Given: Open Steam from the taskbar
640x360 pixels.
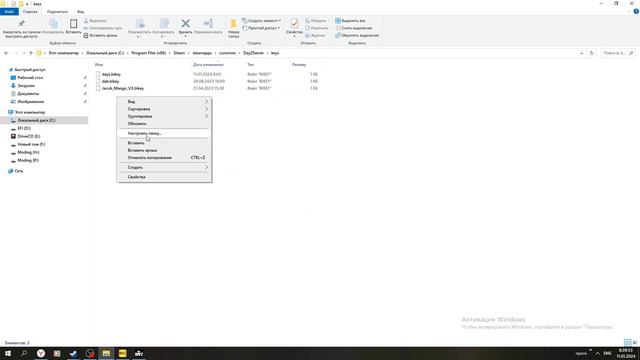Looking at the screenshot, I should (x=73, y=353).
